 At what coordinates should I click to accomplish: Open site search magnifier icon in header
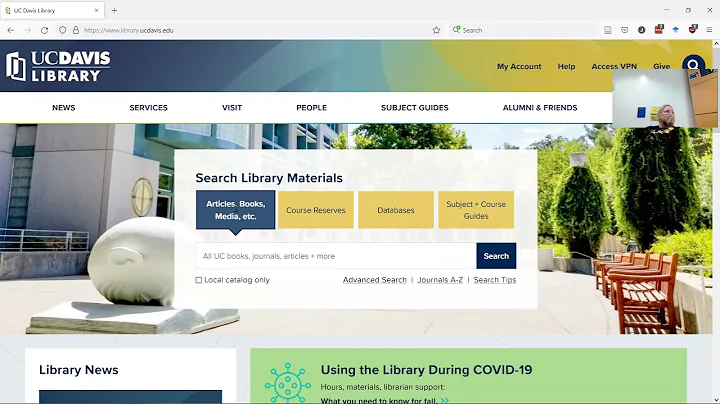tap(693, 63)
